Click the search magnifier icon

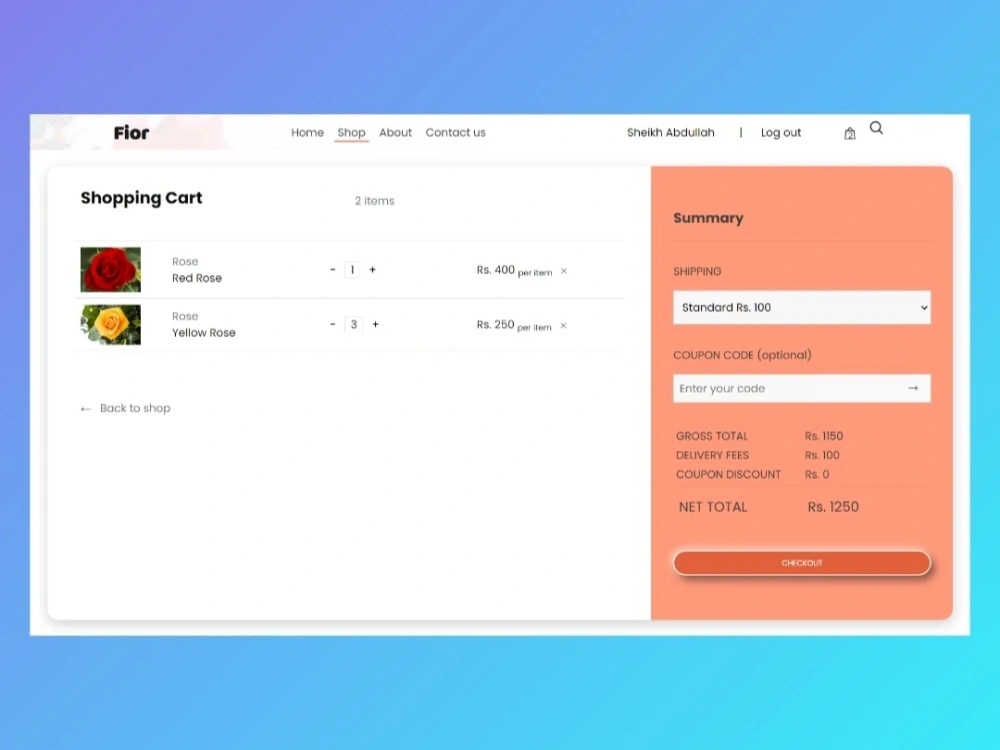click(876, 128)
